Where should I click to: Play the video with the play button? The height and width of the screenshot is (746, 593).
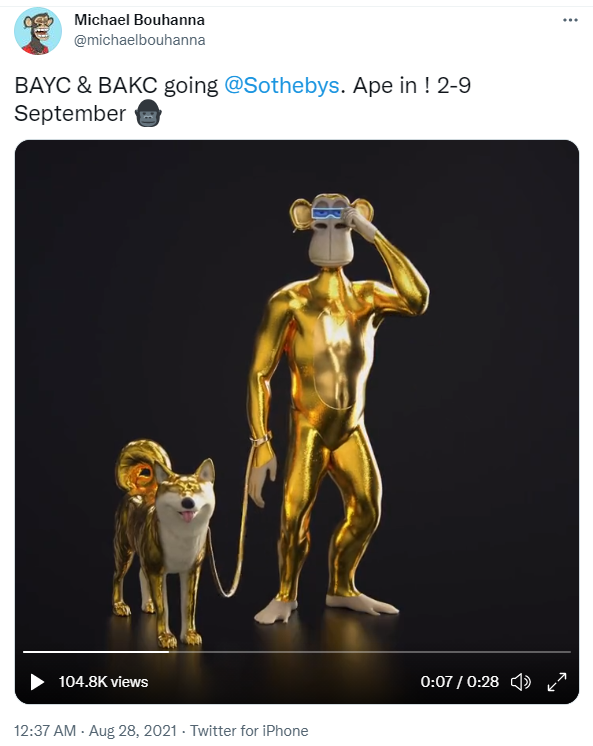click(37, 682)
